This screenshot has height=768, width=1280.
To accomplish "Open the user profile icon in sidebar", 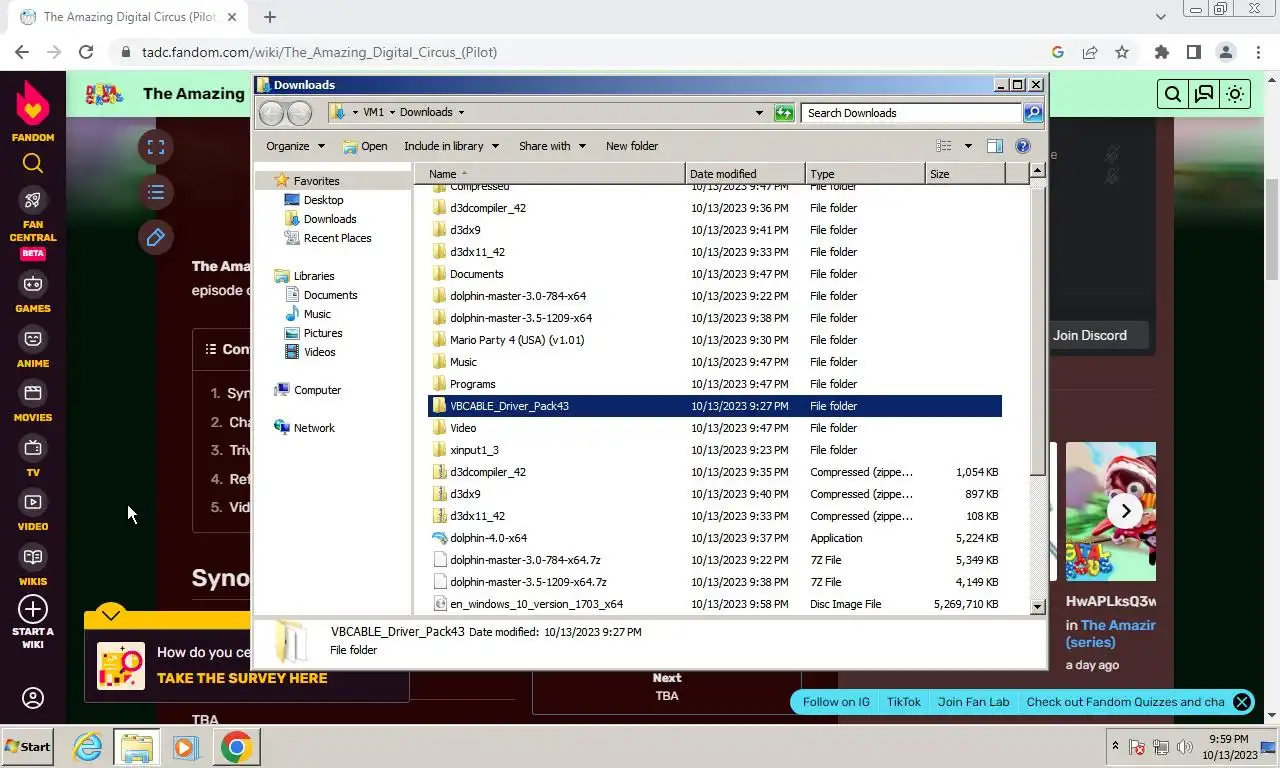I will click(33, 698).
